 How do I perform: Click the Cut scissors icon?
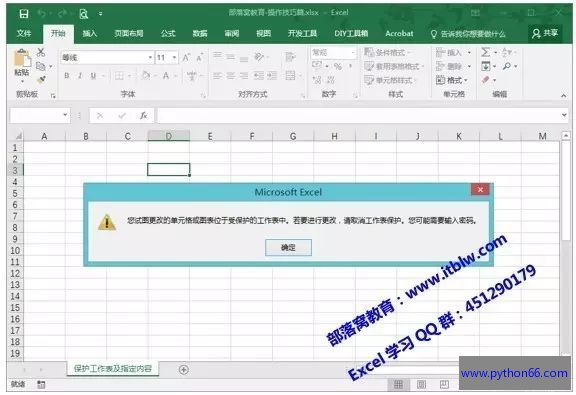point(41,53)
